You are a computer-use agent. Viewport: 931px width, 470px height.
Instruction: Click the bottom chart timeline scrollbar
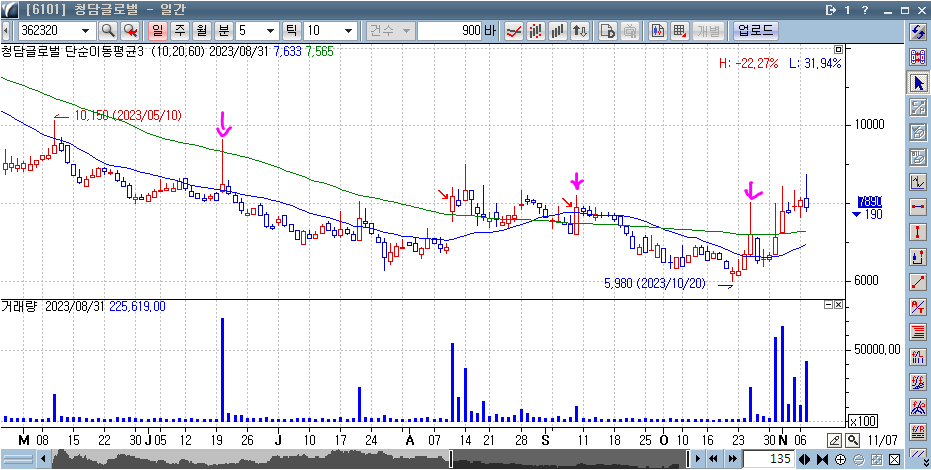click(370, 459)
